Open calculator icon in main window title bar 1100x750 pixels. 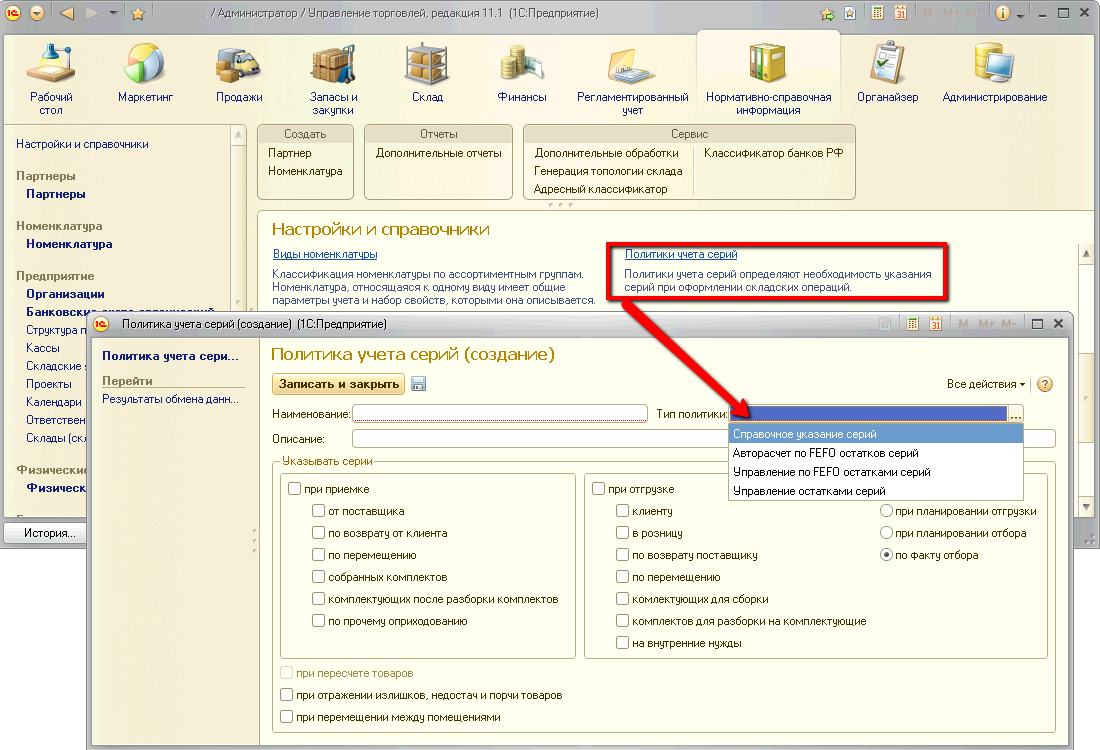[877, 13]
